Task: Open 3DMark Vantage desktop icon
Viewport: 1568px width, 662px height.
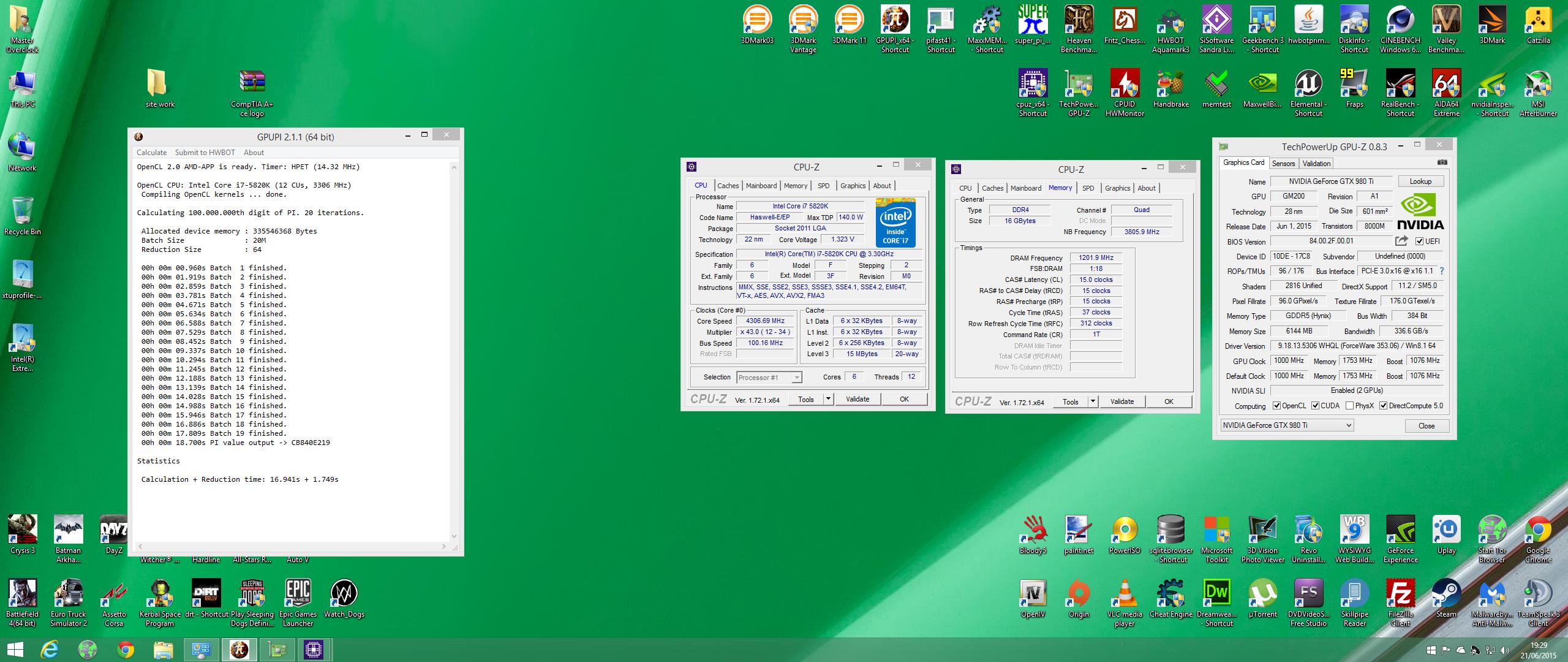Action: (x=803, y=29)
